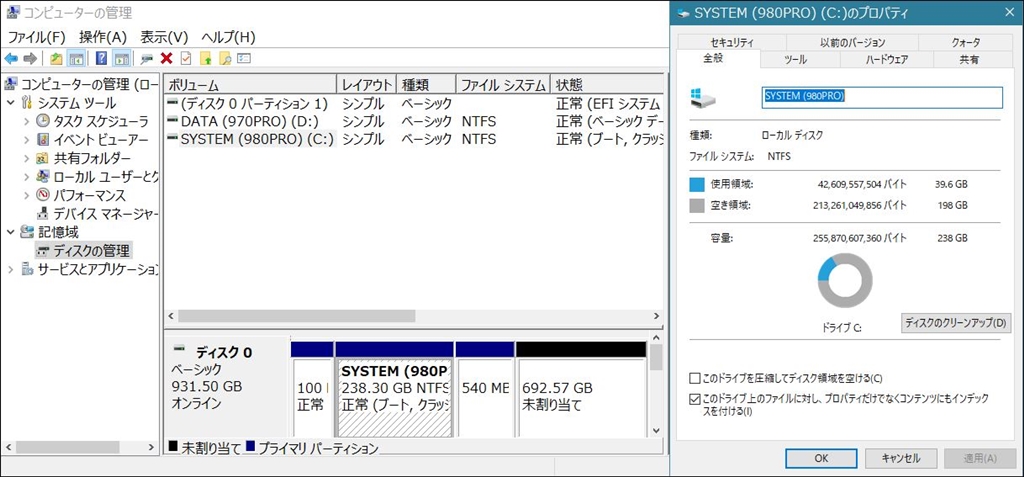Collapse the 記憶域 tree node
Screen dimensions: 1024x477
pos(10,231)
